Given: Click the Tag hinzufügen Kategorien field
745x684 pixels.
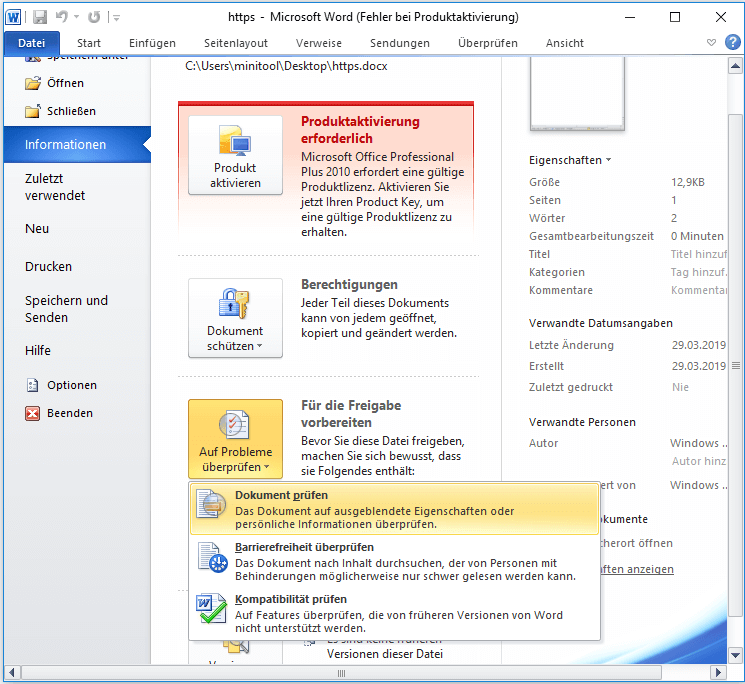Looking at the screenshot, I should tap(698, 272).
